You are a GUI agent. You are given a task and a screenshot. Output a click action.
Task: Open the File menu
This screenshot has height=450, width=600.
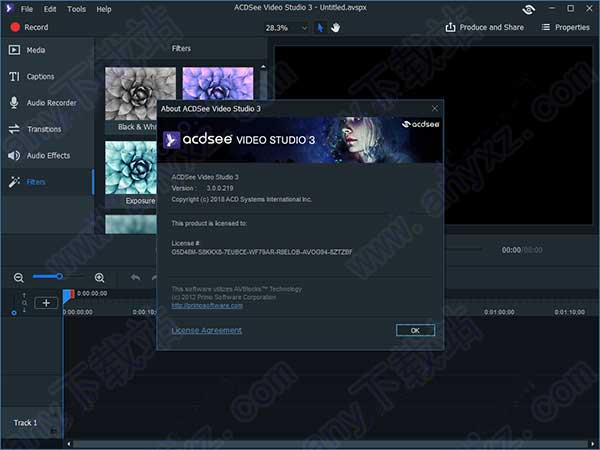click(x=26, y=9)
